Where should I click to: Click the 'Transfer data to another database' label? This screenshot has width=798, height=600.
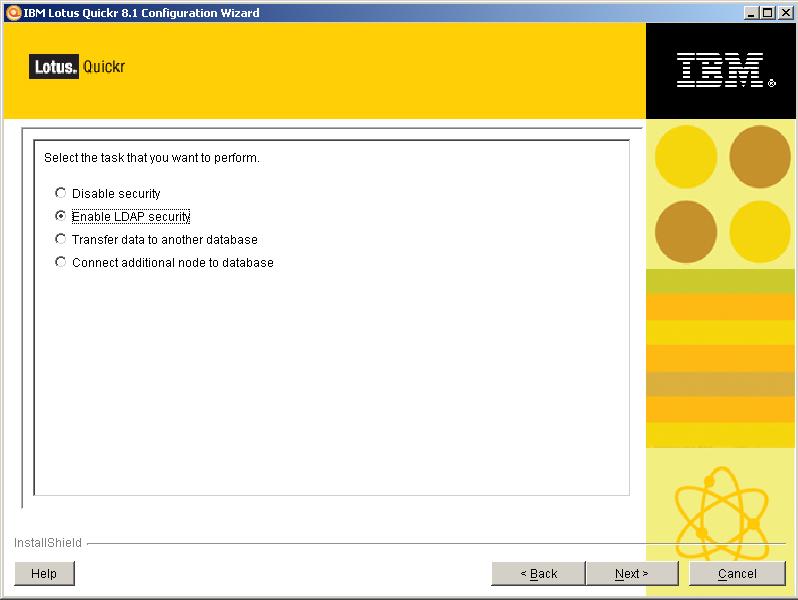coord(165,239)
